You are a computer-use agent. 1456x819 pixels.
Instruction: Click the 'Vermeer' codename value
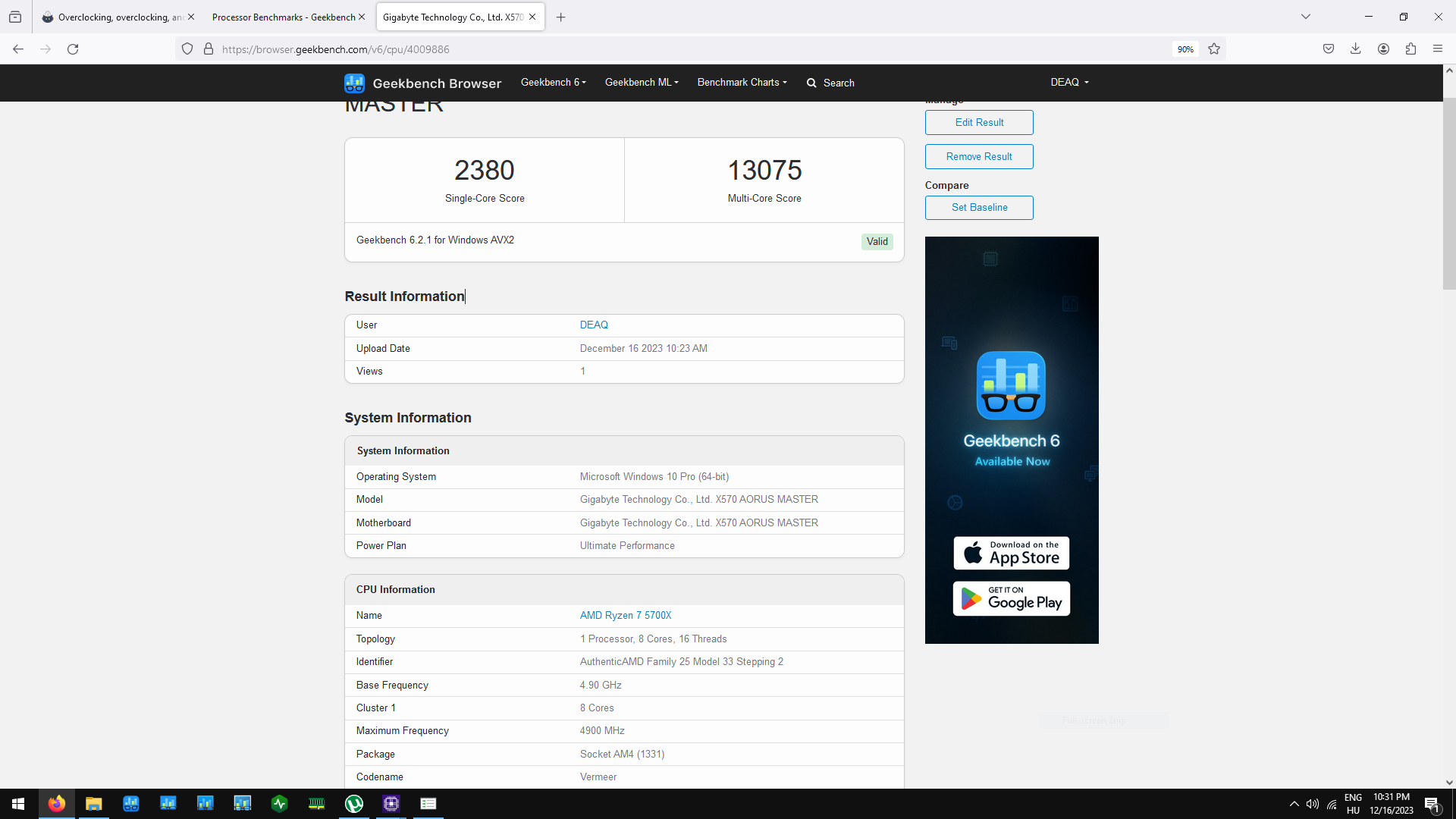click(598, 777)
